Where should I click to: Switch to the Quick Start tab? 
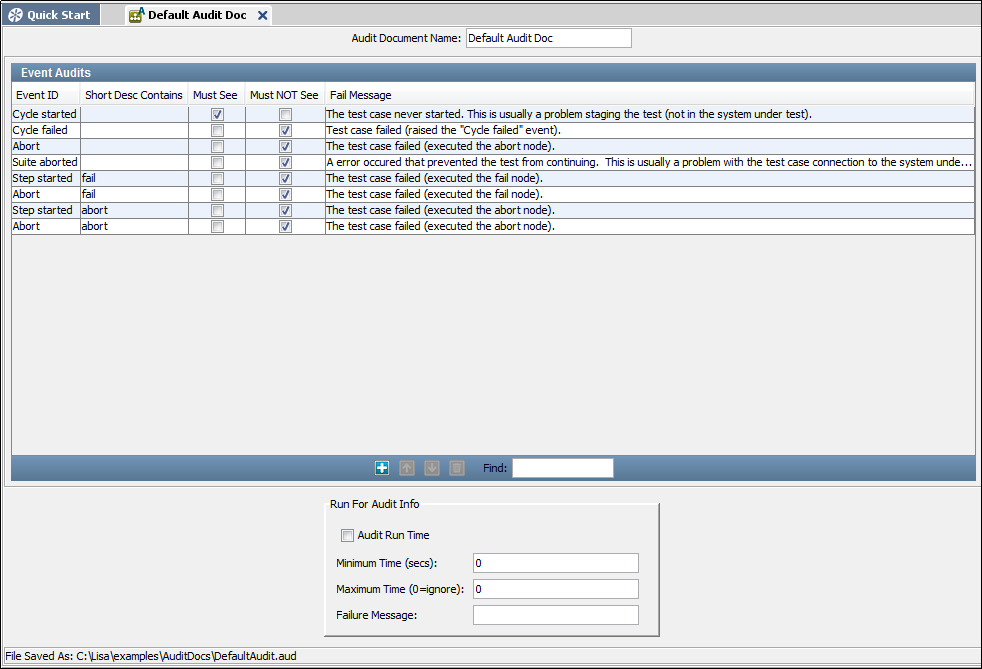tap(51, 15)
